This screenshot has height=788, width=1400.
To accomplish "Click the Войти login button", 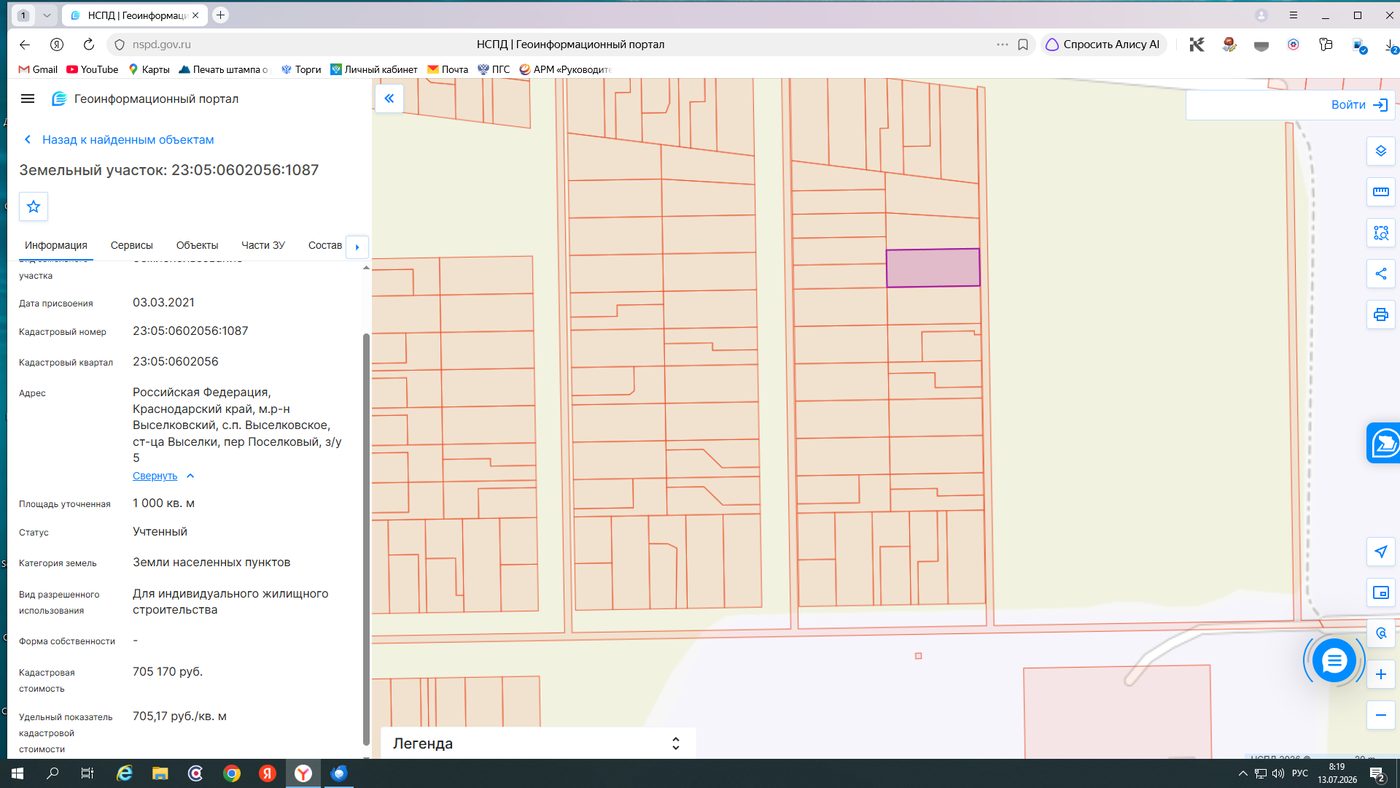I will (1360, 105).
